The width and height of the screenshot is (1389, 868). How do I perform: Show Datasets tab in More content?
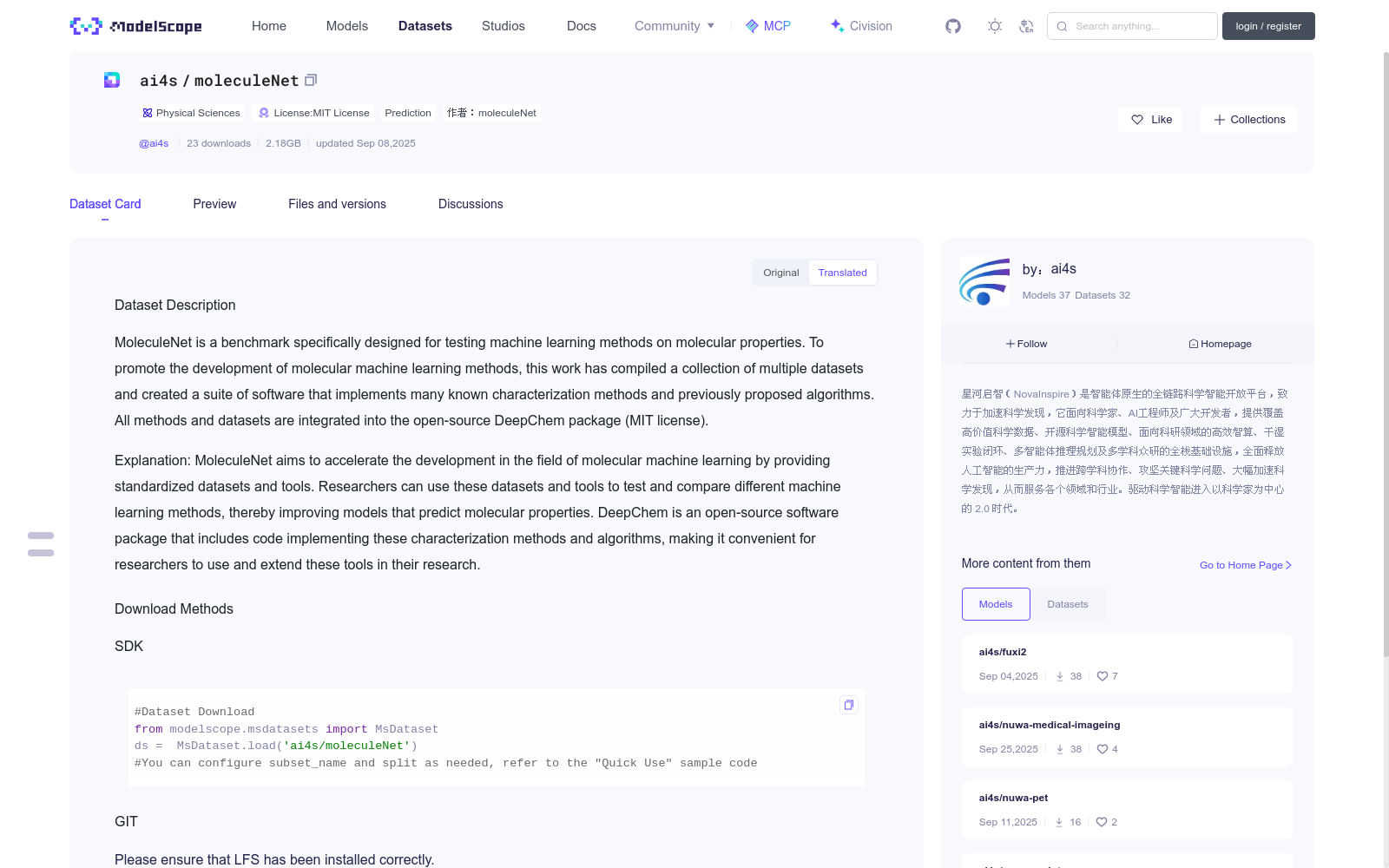point(1068,604)
